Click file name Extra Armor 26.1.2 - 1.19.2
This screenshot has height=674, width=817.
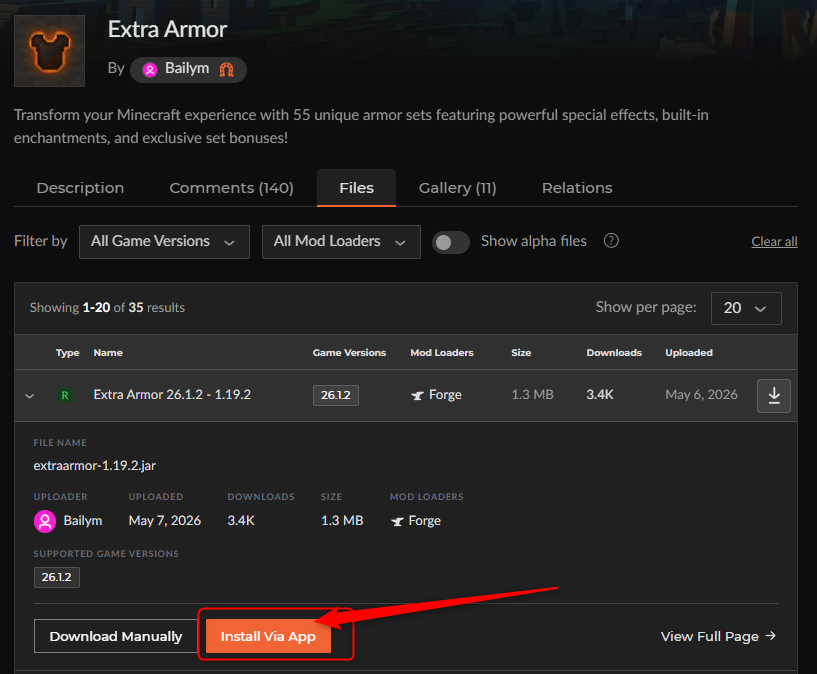(172, 395)
